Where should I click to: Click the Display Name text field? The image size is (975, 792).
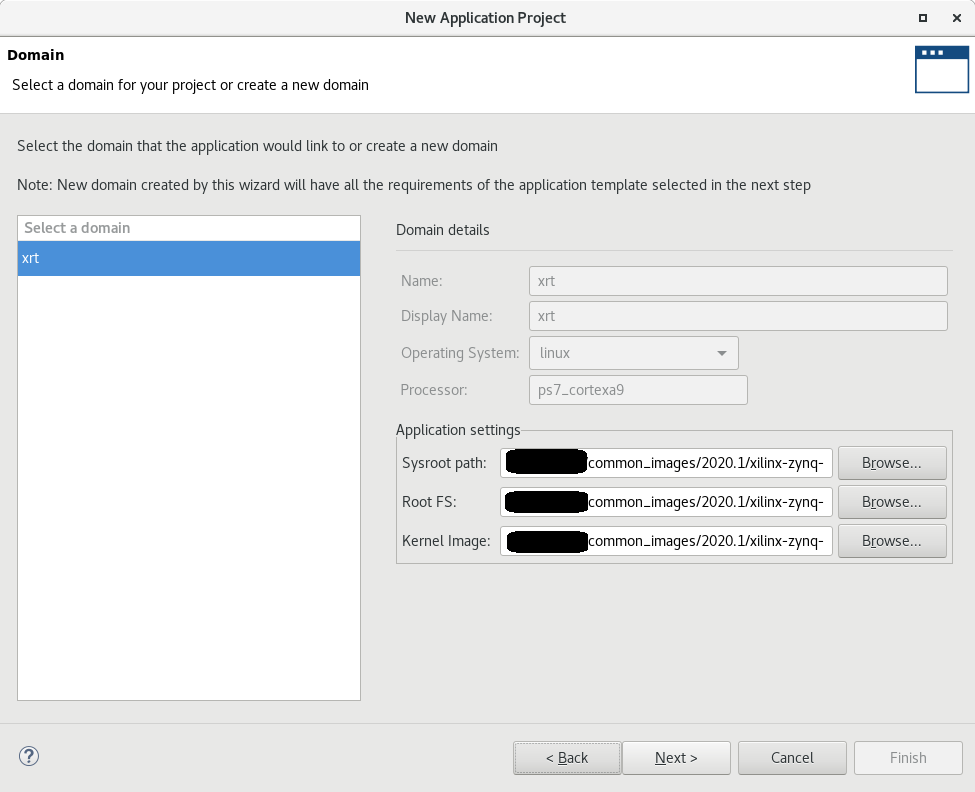pyautogui.click(x=737, y=316)
